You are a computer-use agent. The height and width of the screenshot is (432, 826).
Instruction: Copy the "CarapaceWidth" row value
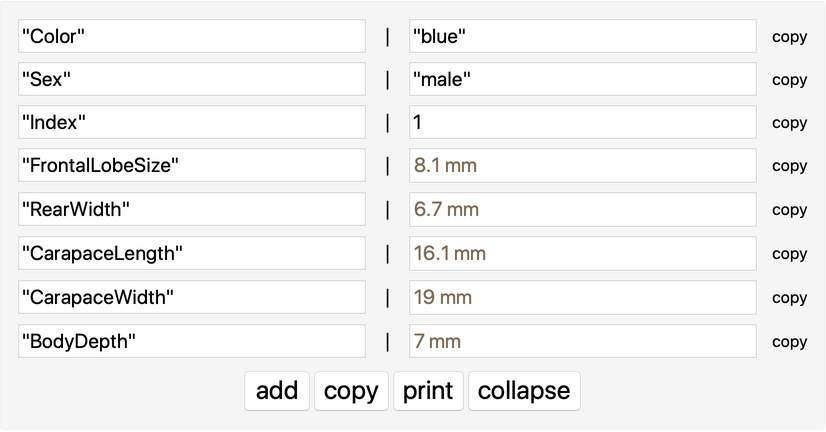tap(789, 298)
